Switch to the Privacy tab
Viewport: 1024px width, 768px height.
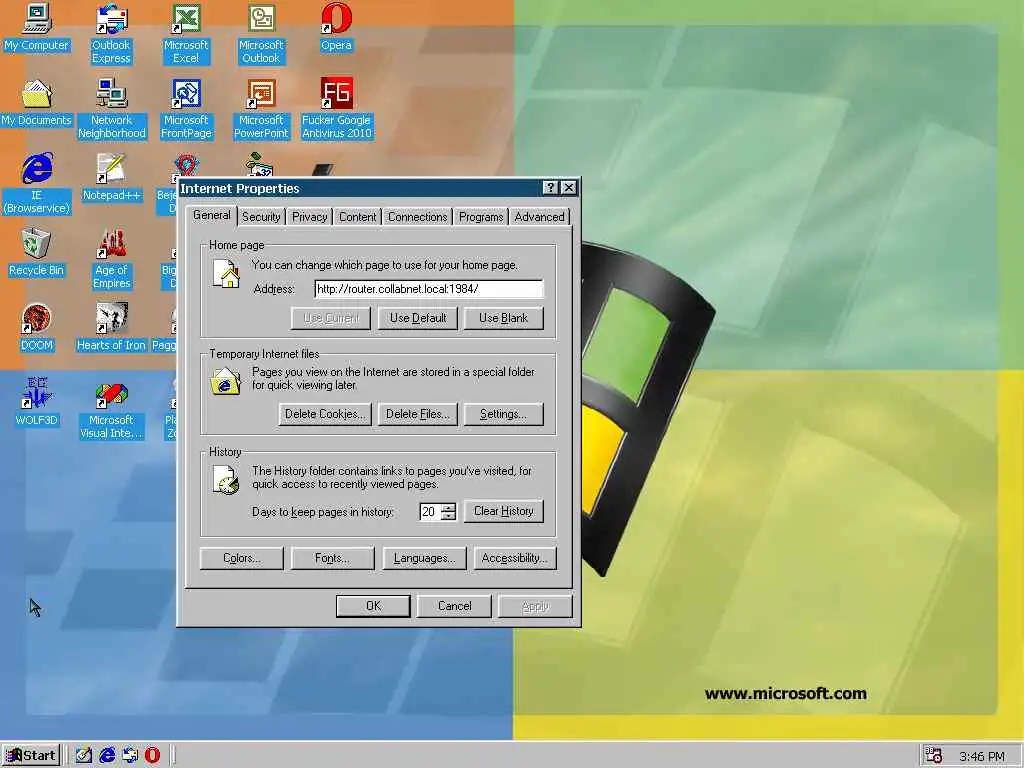point(310,217)
